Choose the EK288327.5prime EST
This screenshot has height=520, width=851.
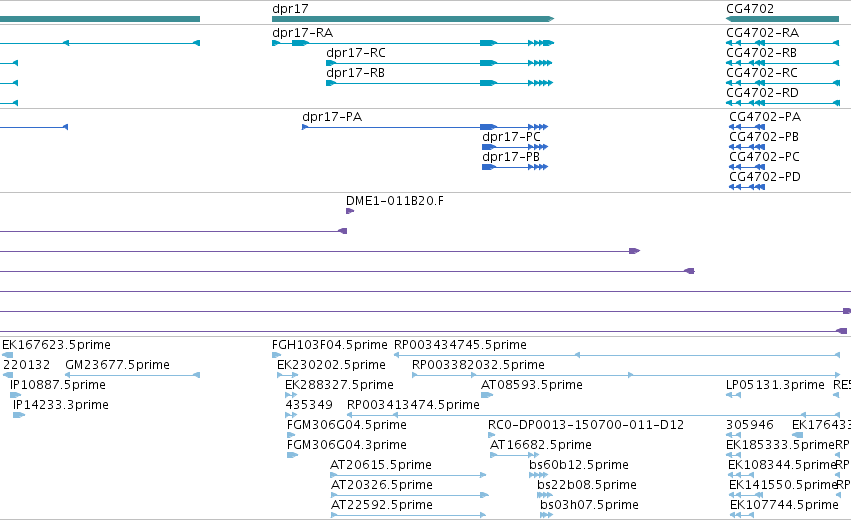point(291,395)
